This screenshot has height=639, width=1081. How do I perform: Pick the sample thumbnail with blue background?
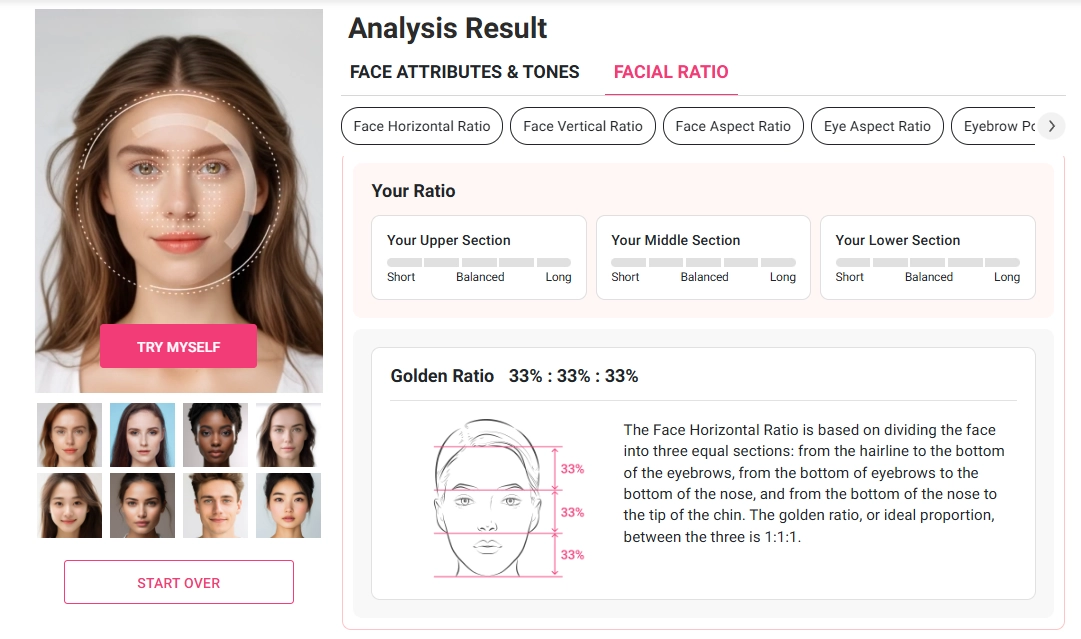click(x=142, y=435)
